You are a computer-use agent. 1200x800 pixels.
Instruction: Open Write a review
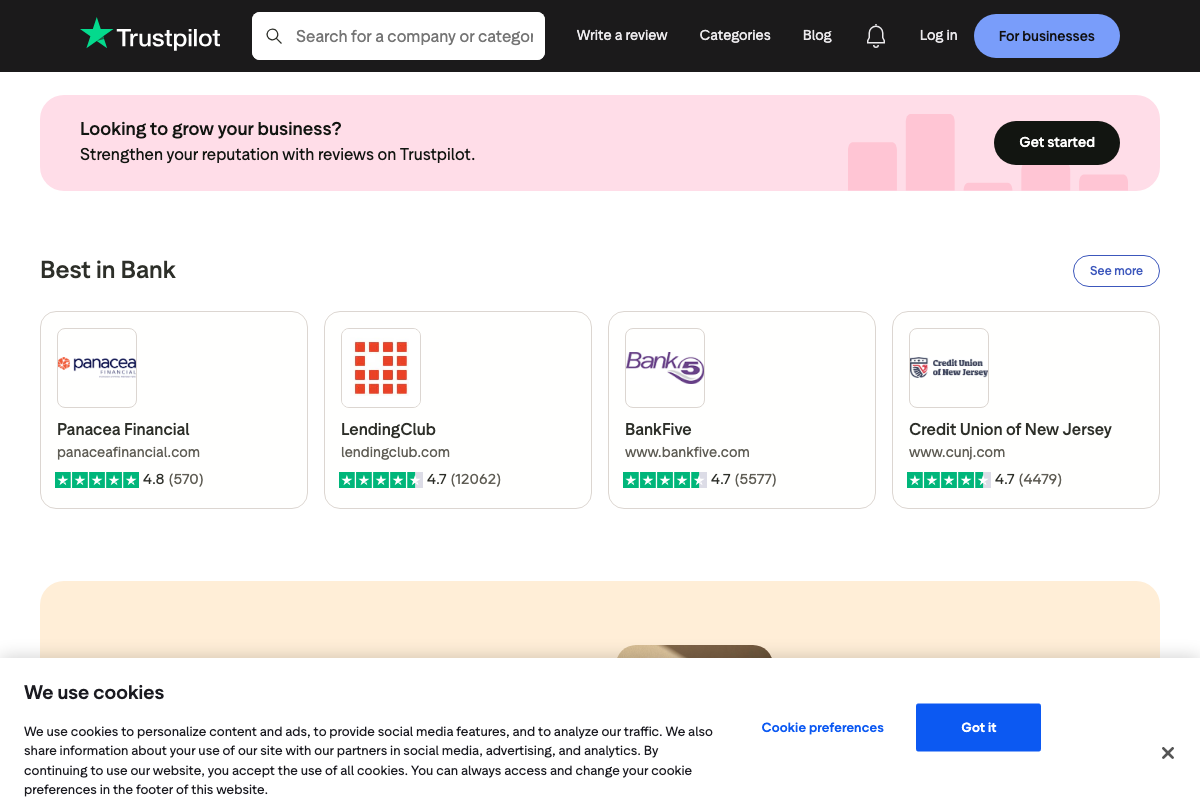[x=622, y=35]
